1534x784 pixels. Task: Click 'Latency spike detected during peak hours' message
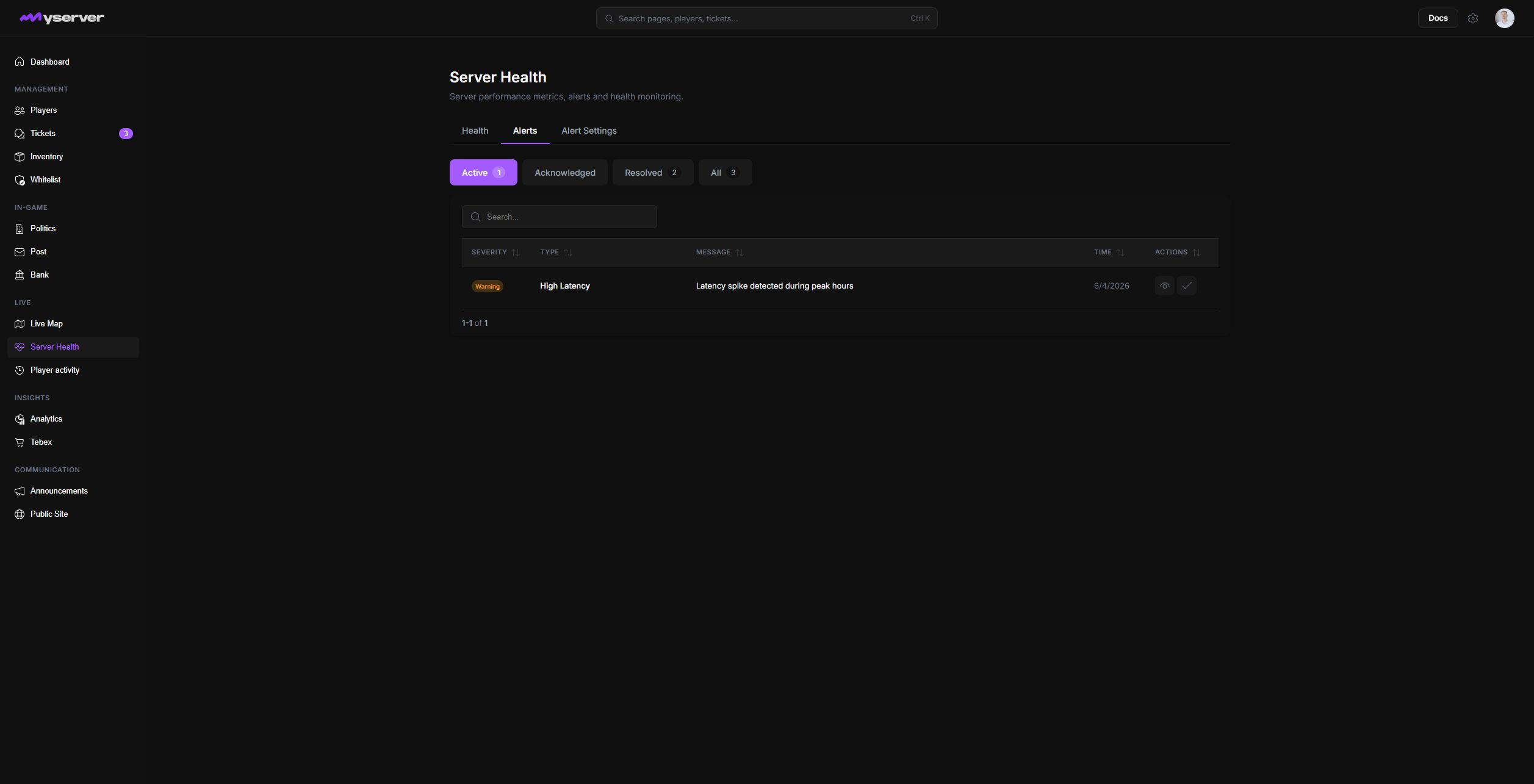coord(774,286)
